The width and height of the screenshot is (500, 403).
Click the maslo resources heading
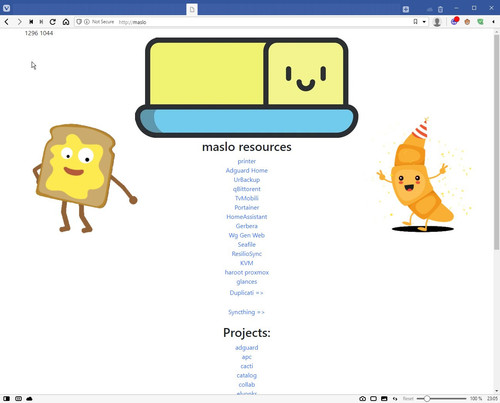[247, 147]
